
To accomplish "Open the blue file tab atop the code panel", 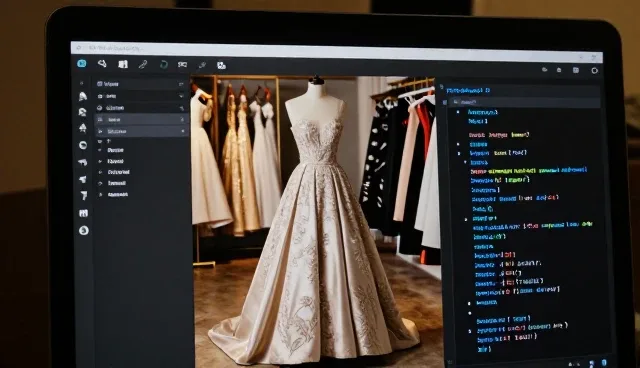I will coord(468,90).
